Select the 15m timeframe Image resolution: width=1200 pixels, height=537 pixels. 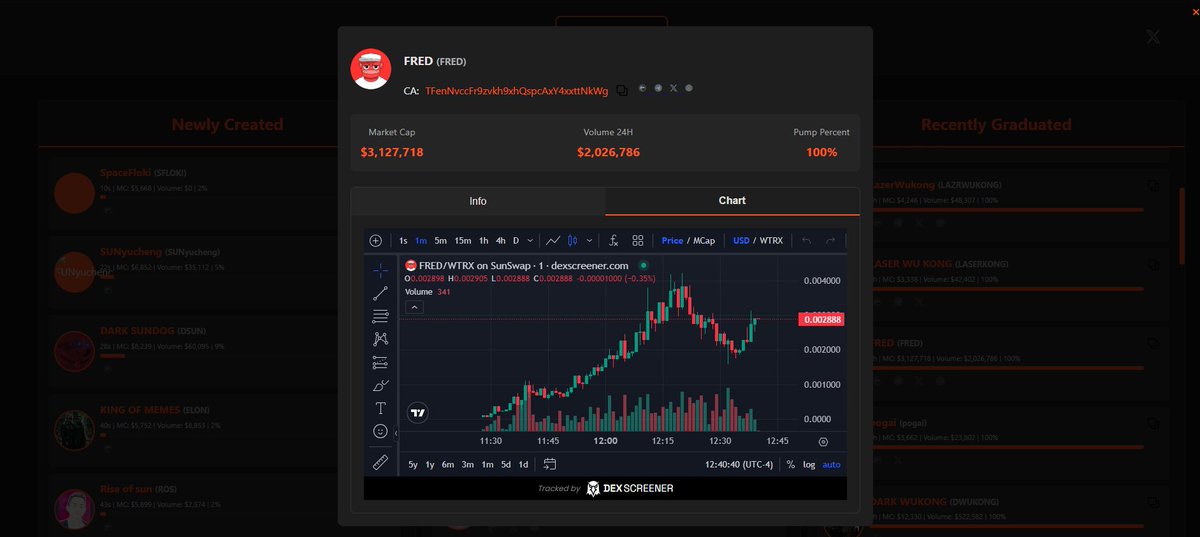tap(463, 241)
